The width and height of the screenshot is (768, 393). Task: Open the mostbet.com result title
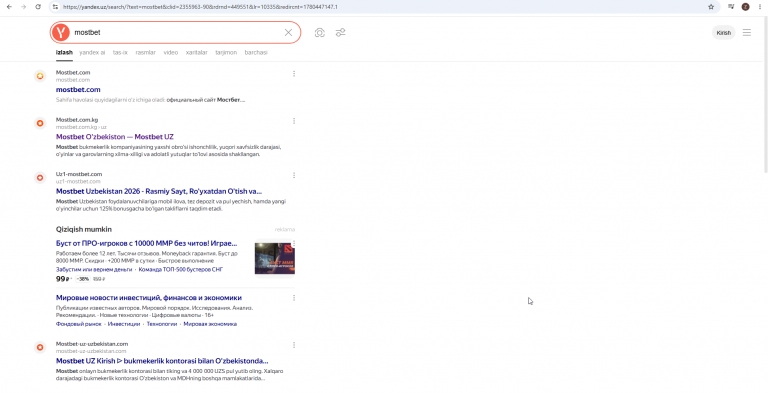78,90
